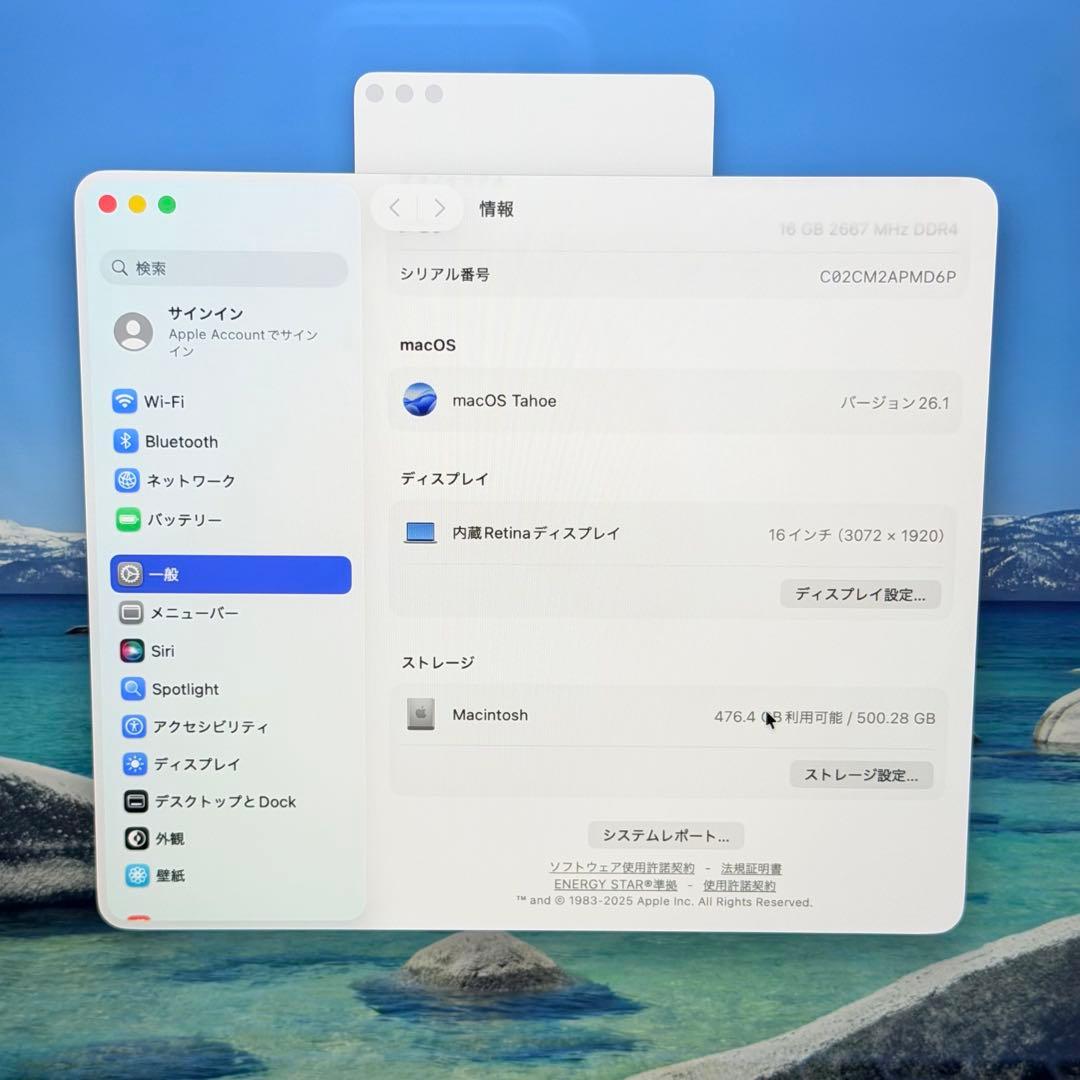This screenshot has width=1080, height=1080.
Task: Click the macOS Tahoe version icon
Action: 421,401
